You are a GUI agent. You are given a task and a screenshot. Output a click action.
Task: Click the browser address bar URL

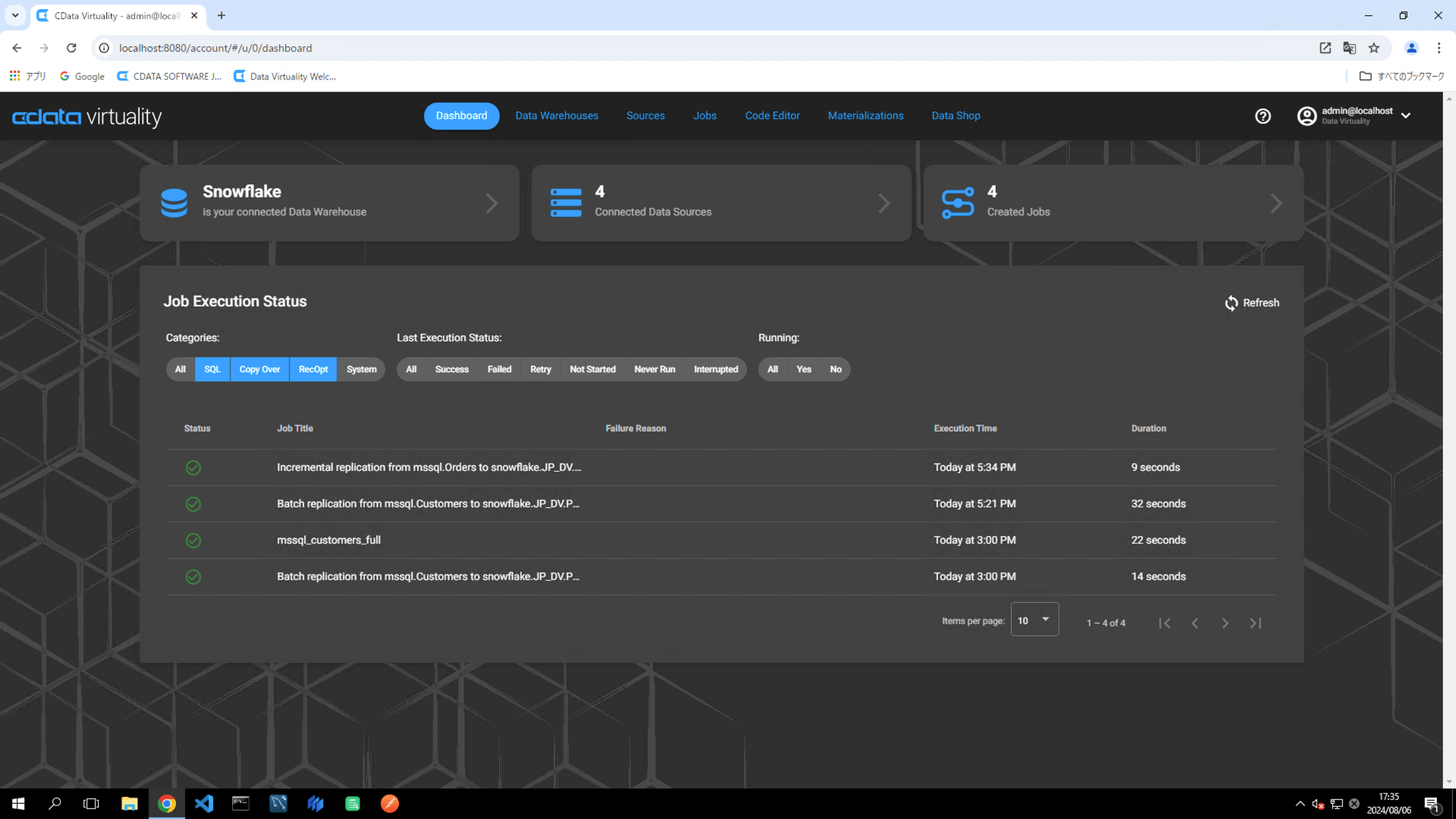click(215, 48)
